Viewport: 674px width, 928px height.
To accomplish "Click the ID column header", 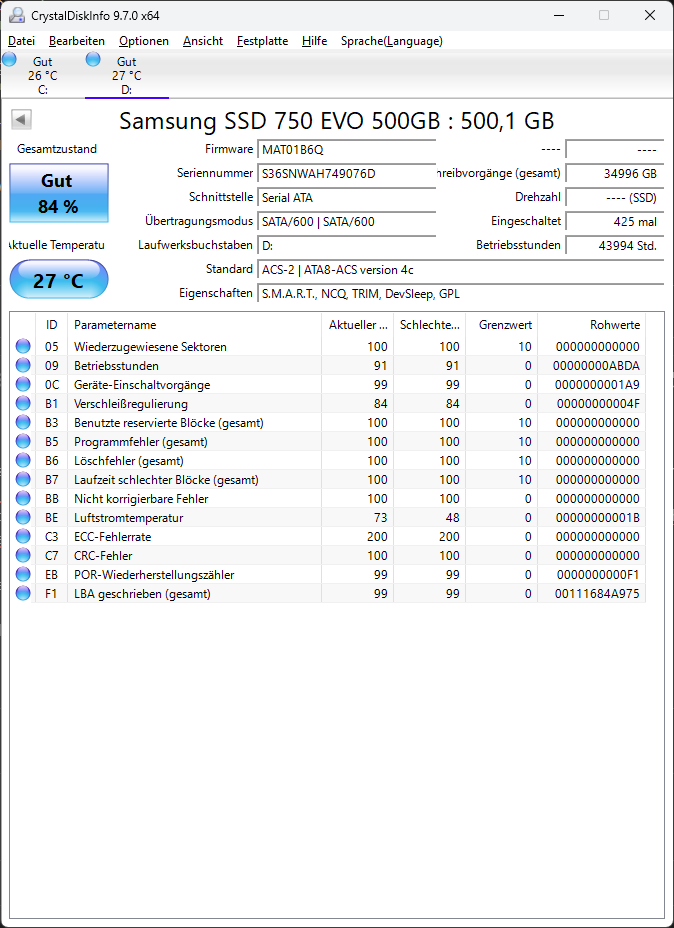I will (52, 324).
